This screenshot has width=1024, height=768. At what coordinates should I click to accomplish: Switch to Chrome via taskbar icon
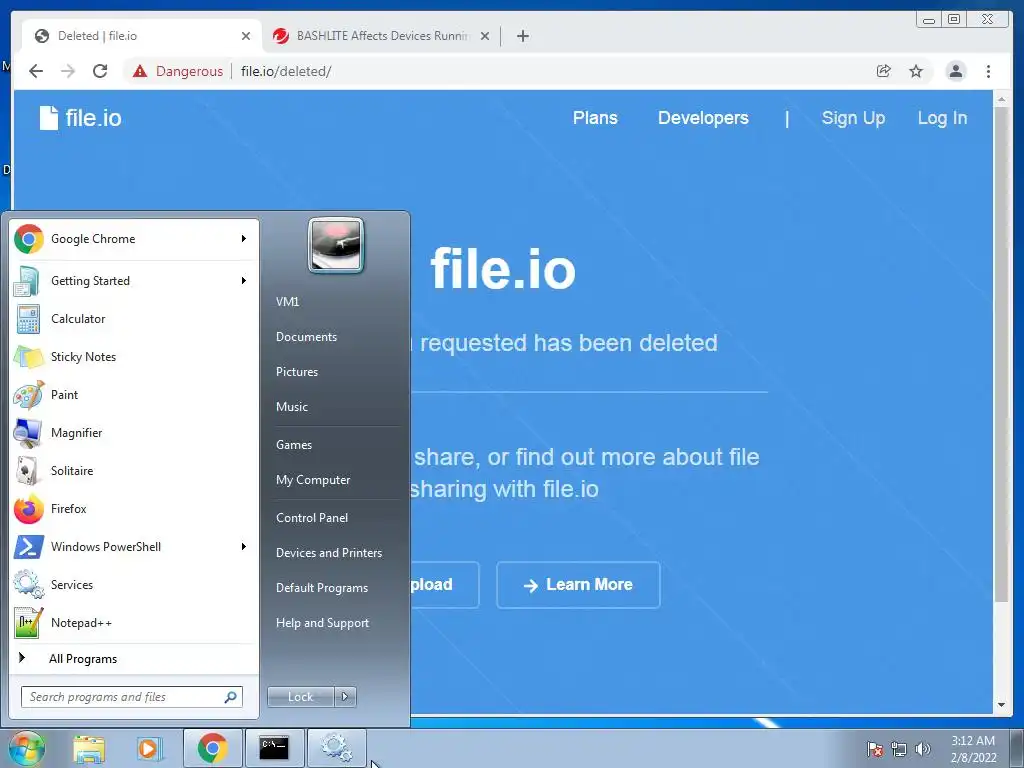[212, 748]
